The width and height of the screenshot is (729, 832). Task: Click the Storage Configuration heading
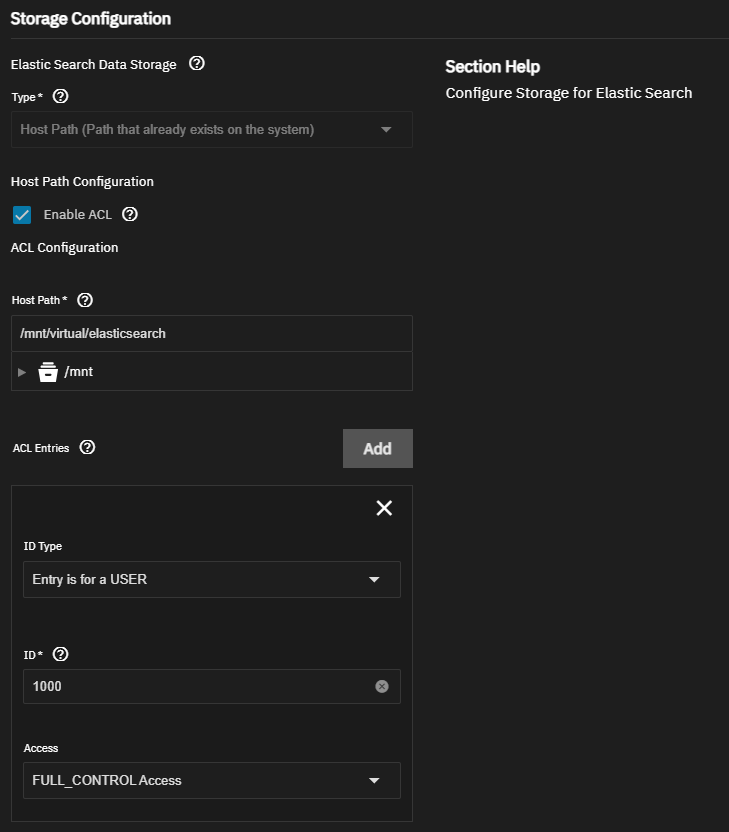91,19
